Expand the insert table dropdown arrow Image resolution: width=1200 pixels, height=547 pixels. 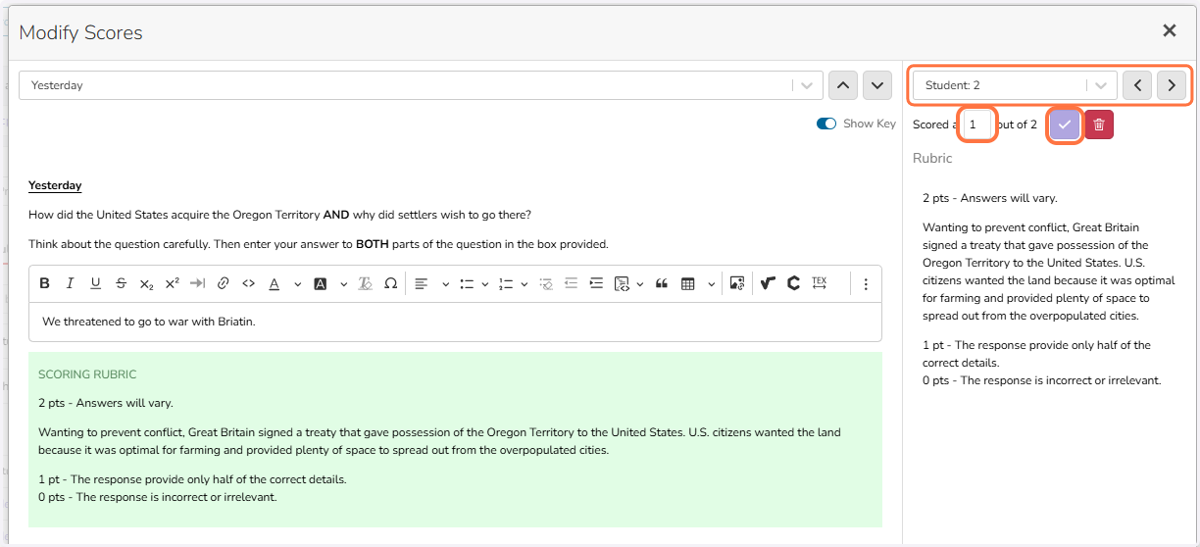(711, 284)
